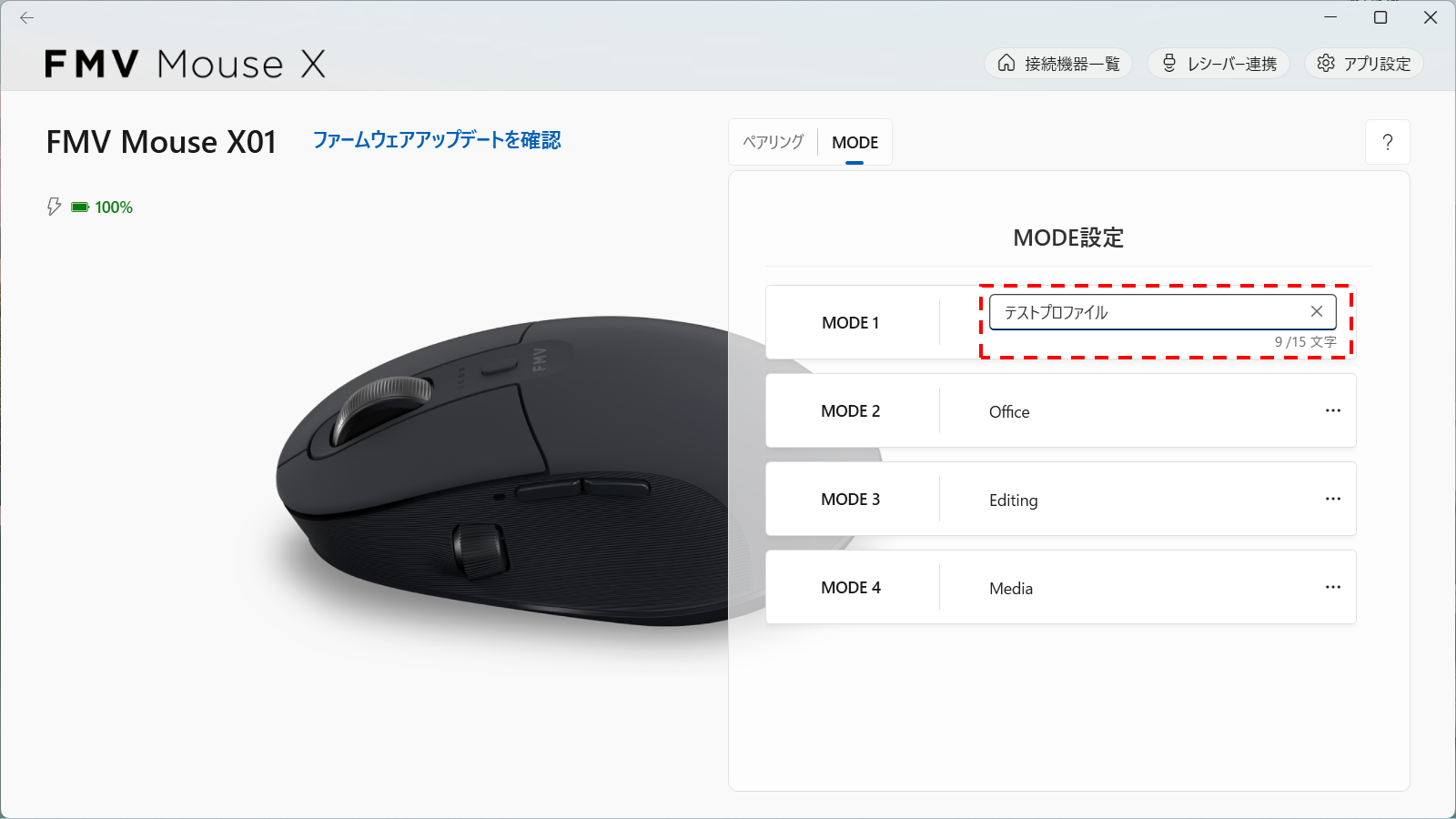Open help with question mark button
1456x819 pixels.
point(1388,142)
